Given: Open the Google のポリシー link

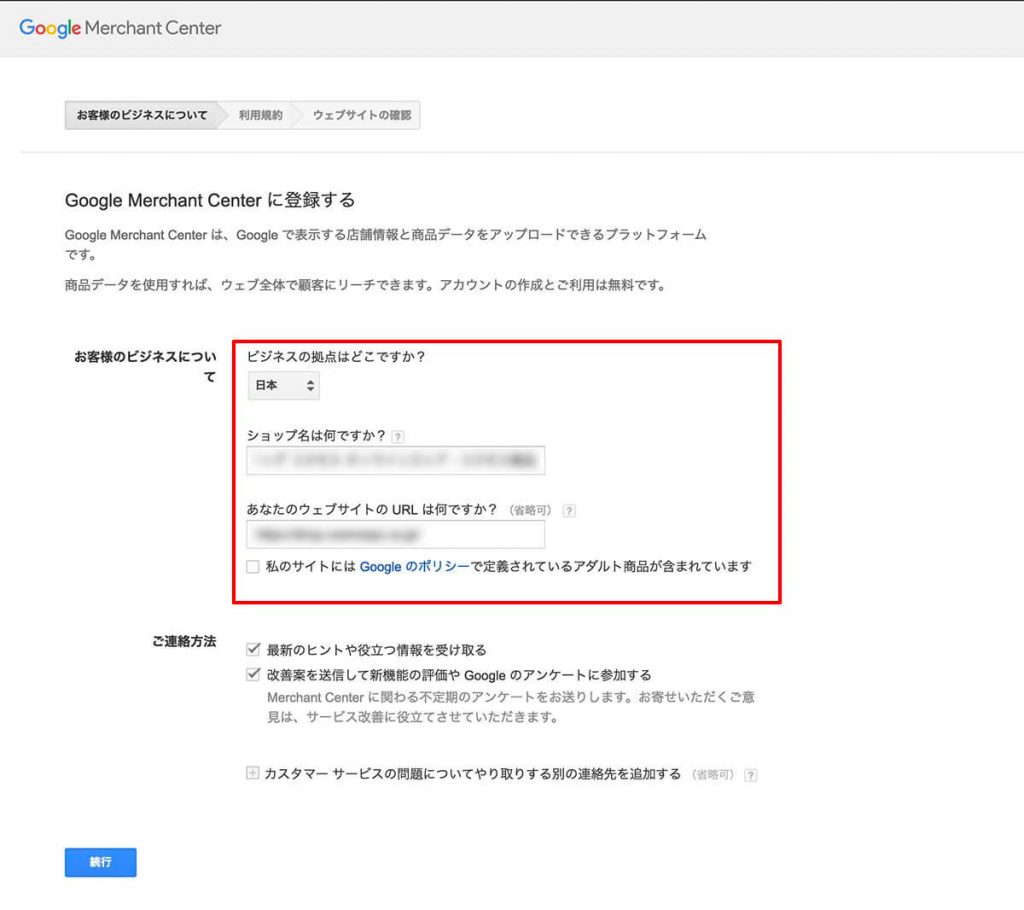Looking at the screenshot, I should click(x=415, y=567).
